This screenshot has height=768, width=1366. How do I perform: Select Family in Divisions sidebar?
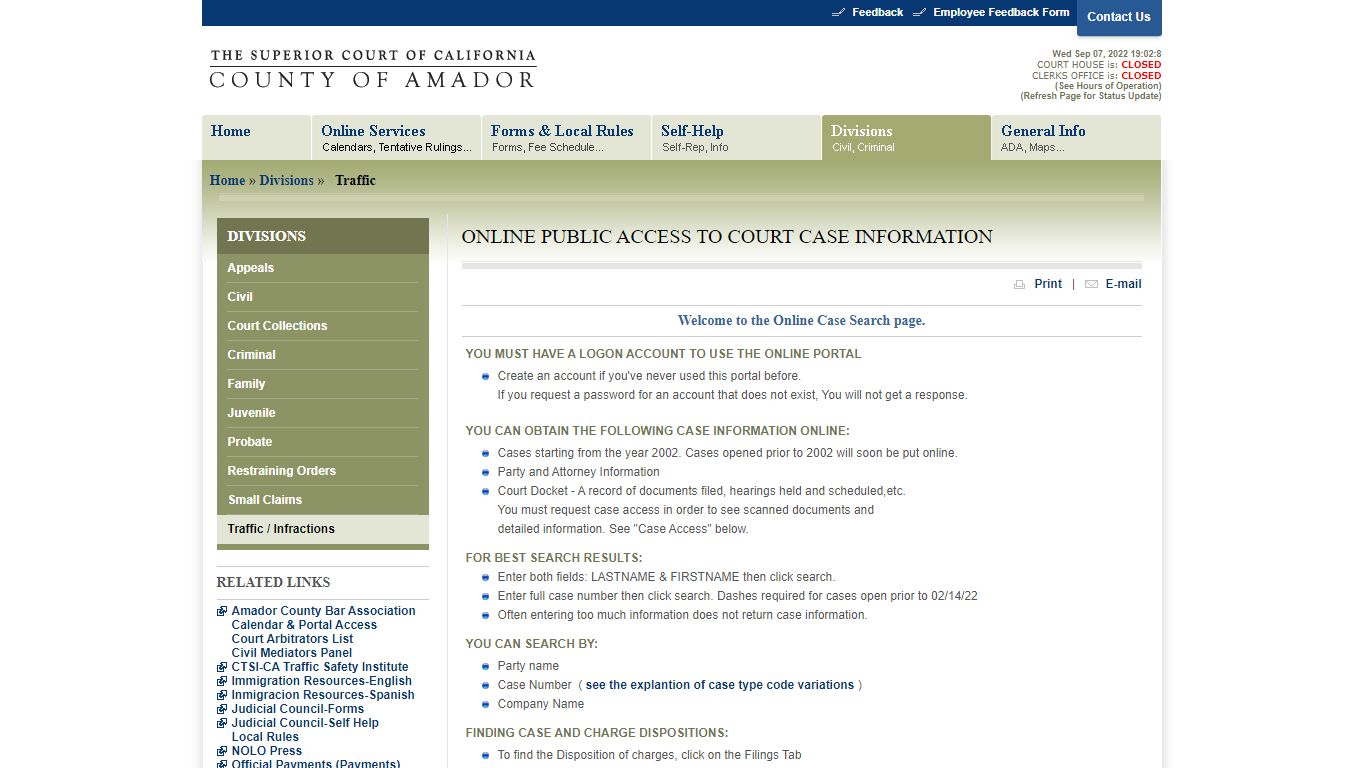(322, 384)
